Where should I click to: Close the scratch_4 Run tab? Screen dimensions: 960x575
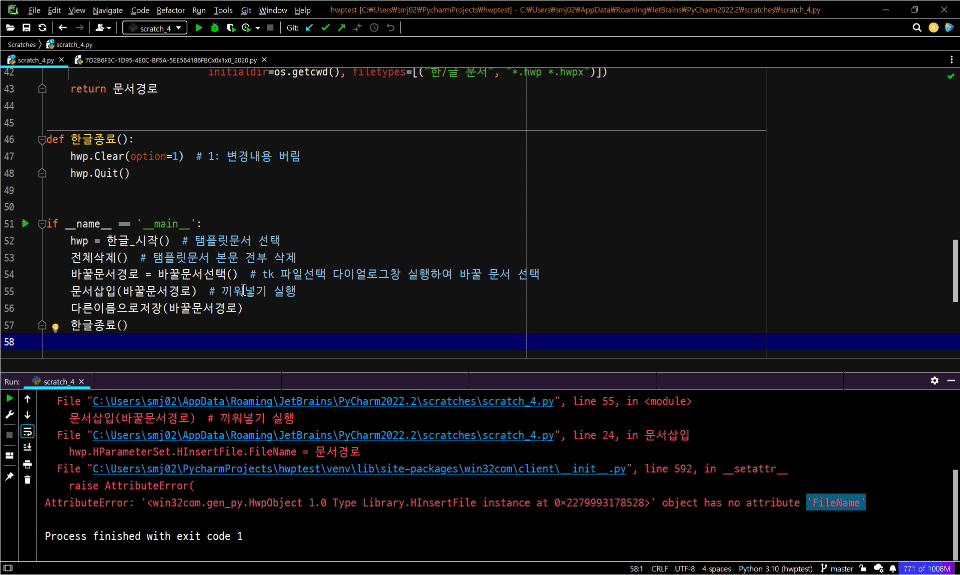pos(81,381)
